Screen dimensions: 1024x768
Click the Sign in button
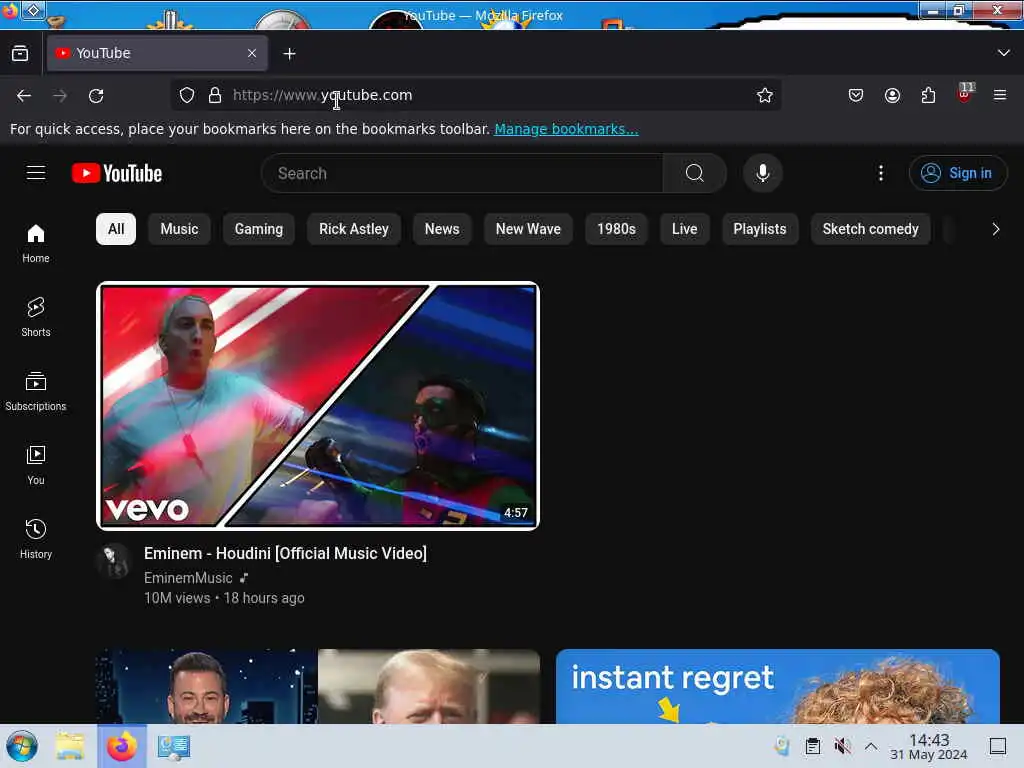pyautogui.click(x=957, y=173)
